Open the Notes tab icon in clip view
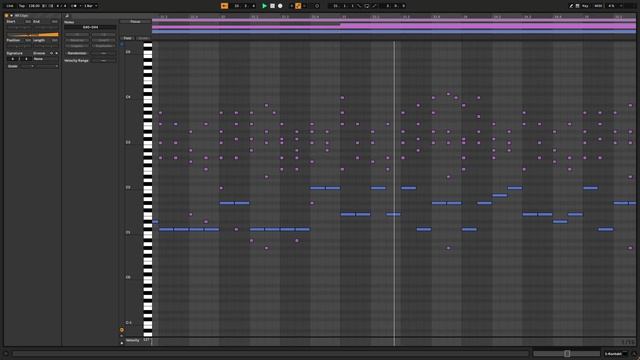 (x=67, y=16)
